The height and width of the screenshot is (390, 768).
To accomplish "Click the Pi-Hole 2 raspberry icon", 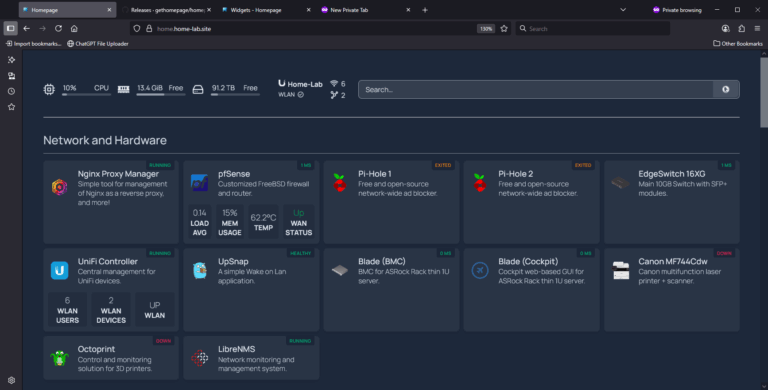I will 480,183.
